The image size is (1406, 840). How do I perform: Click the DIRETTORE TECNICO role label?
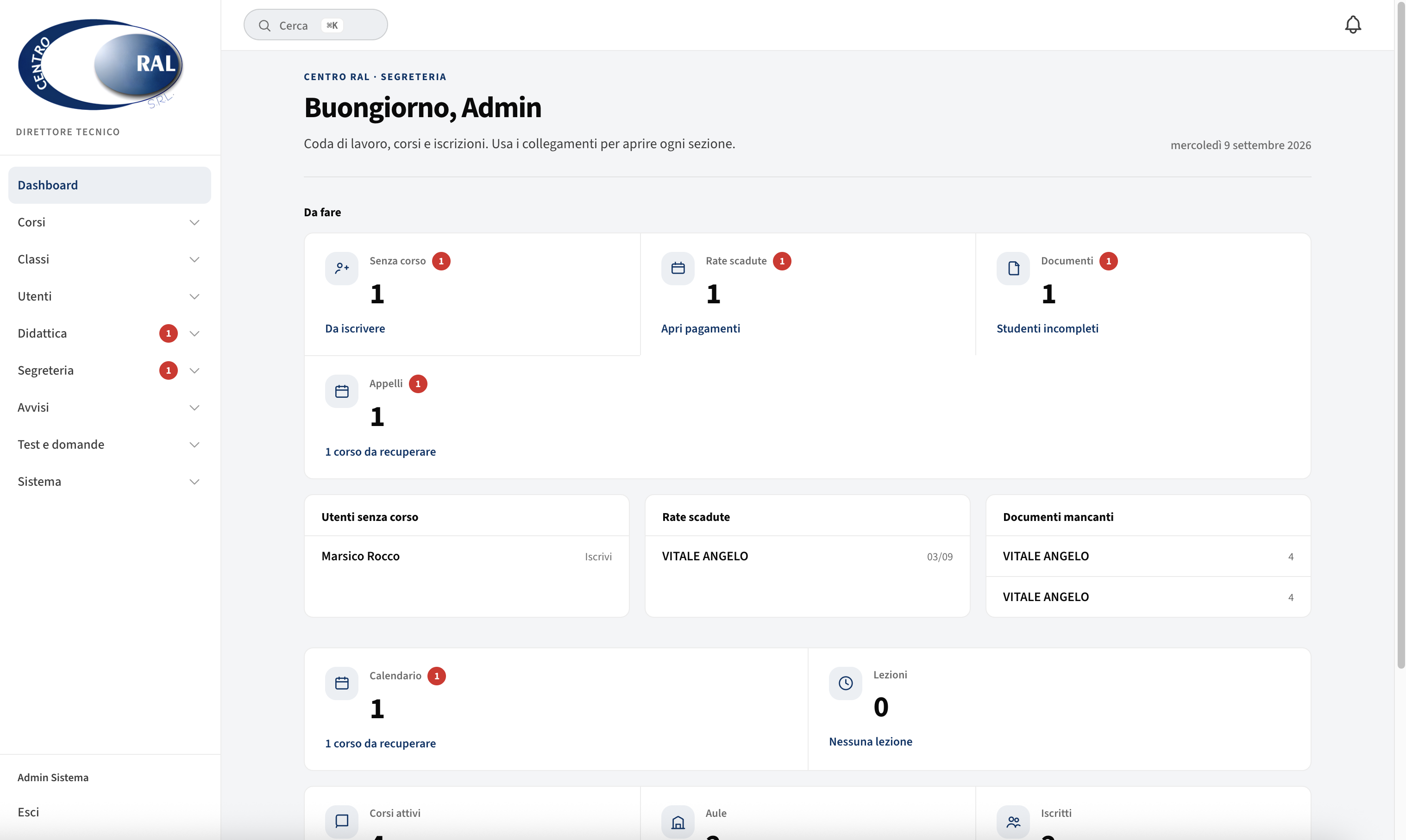tap(68, 132)
